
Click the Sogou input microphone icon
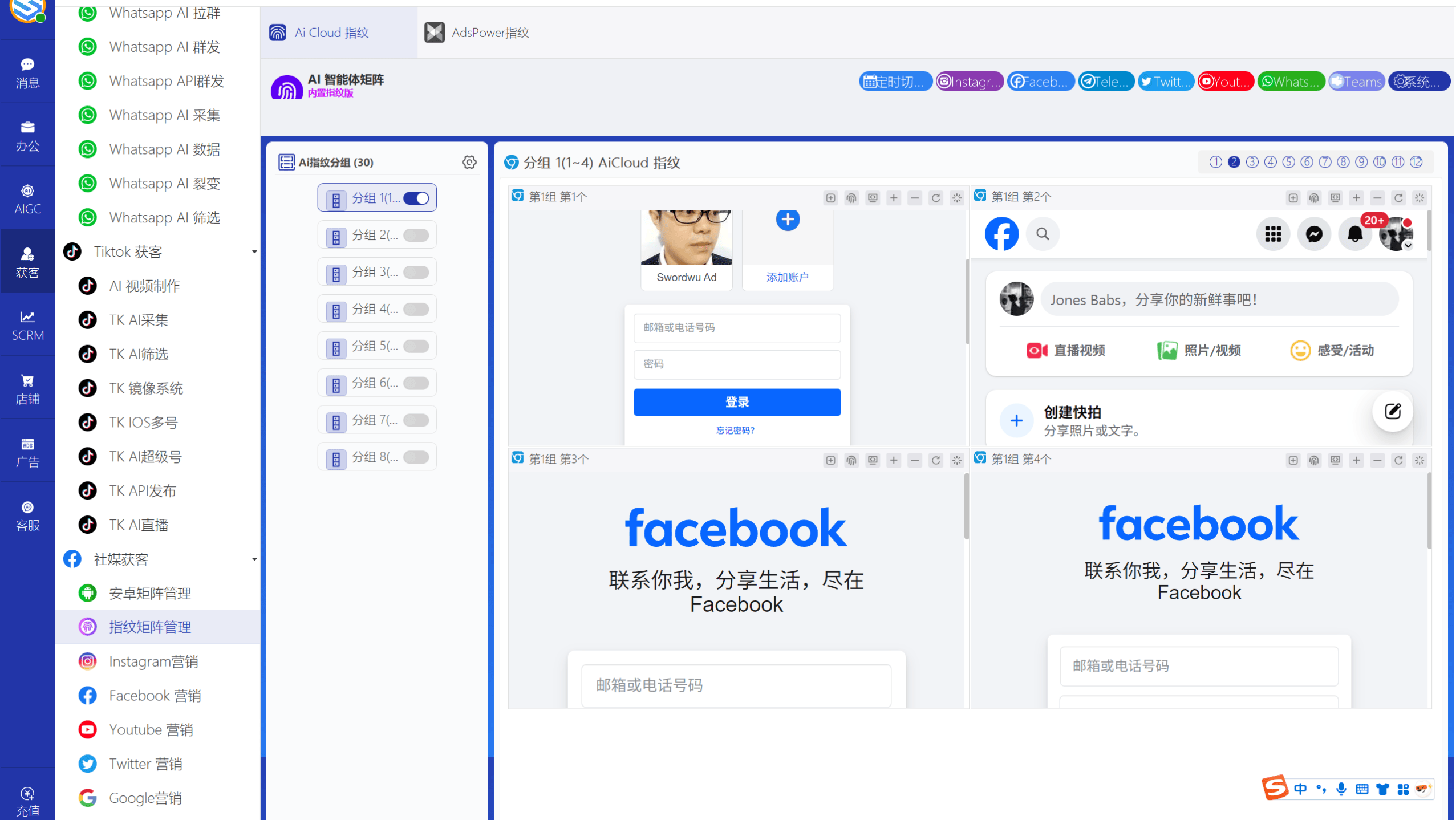pos(1341,789)
